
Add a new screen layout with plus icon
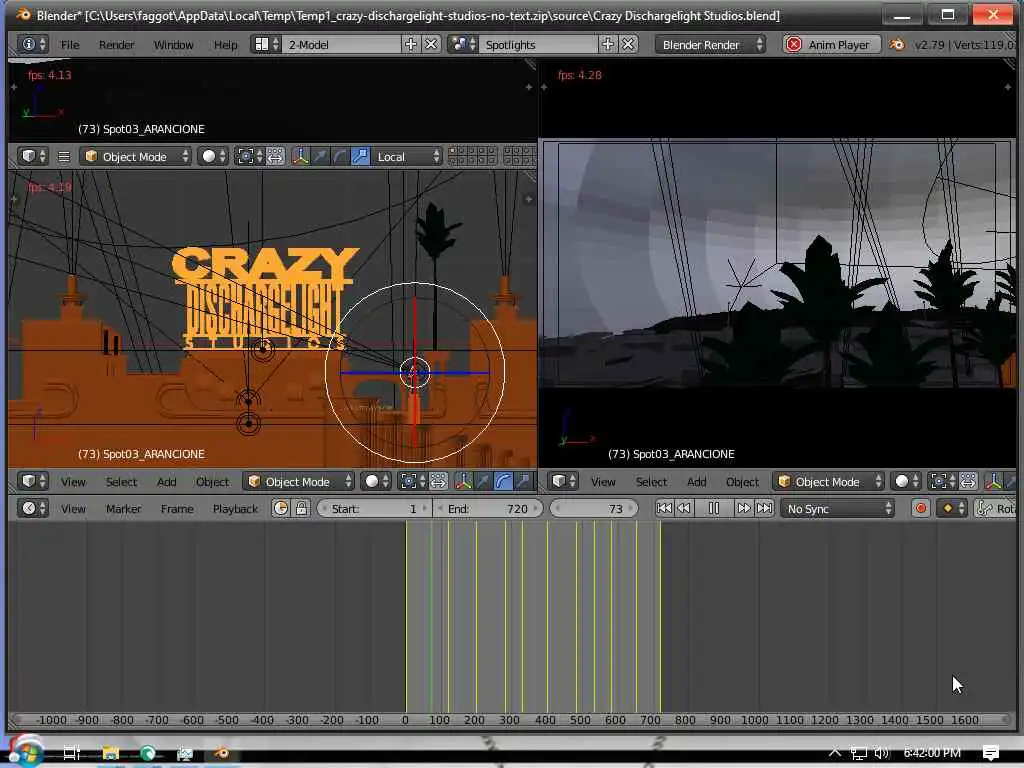pyautogui.click(x=411, y=44)
